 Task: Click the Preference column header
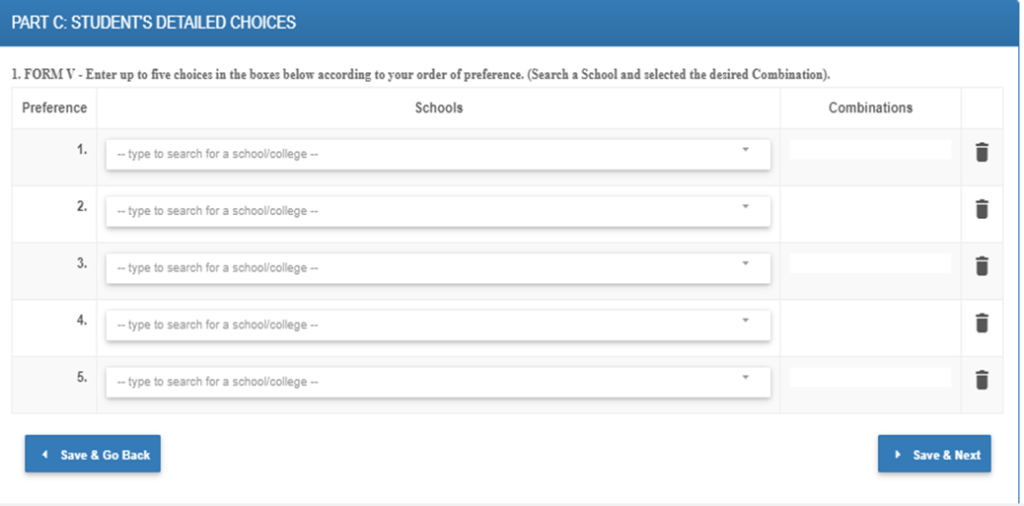pyautogui.click(x=54, y=108)
